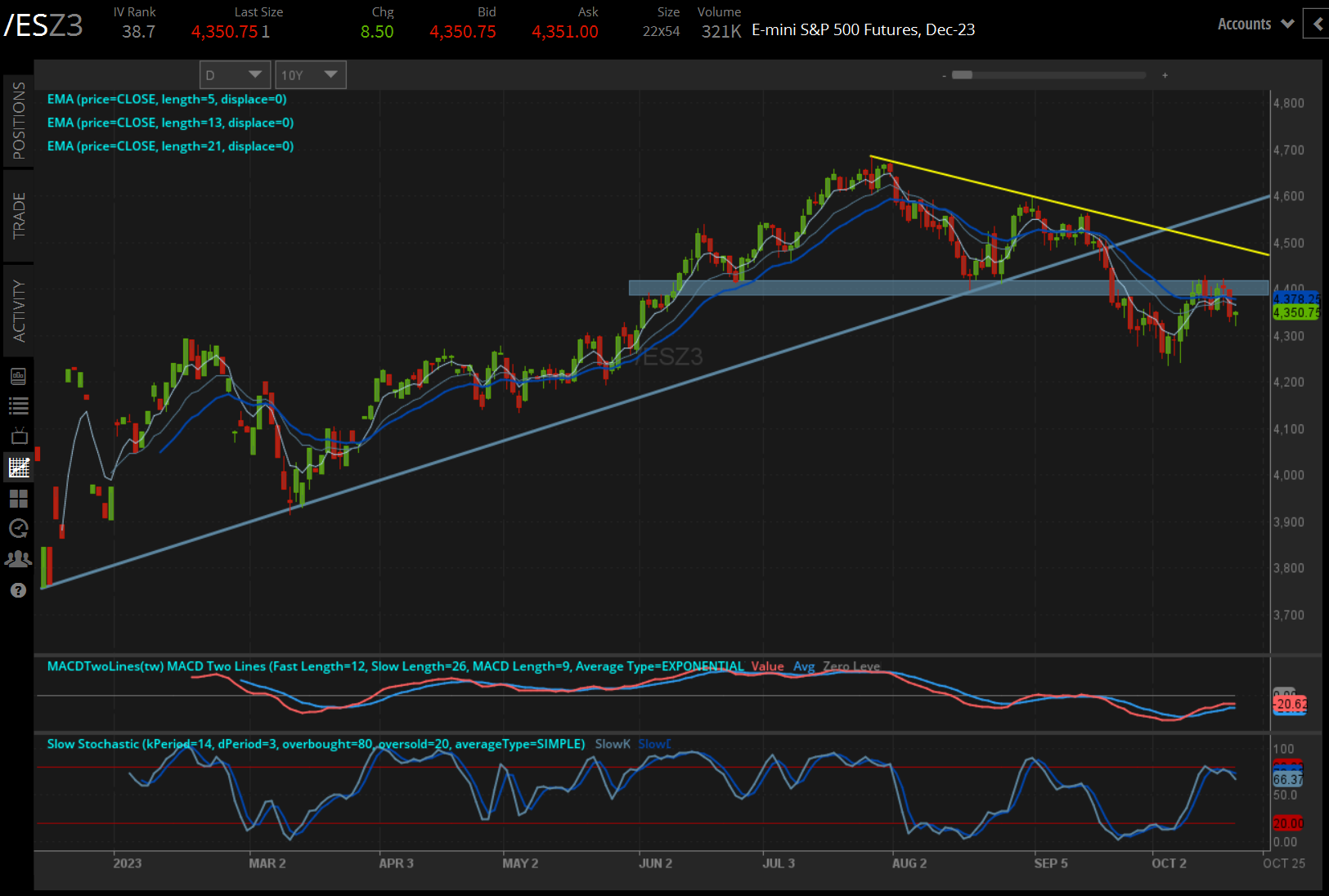
Task: Click the Ask price 4,351.00
Action: [x=565, y=32]
